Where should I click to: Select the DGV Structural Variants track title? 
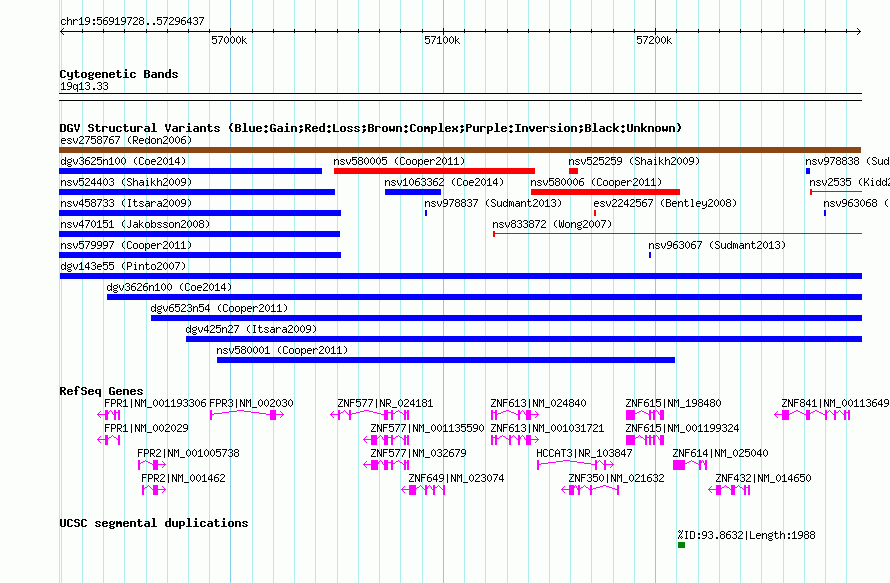coord(370,128)
